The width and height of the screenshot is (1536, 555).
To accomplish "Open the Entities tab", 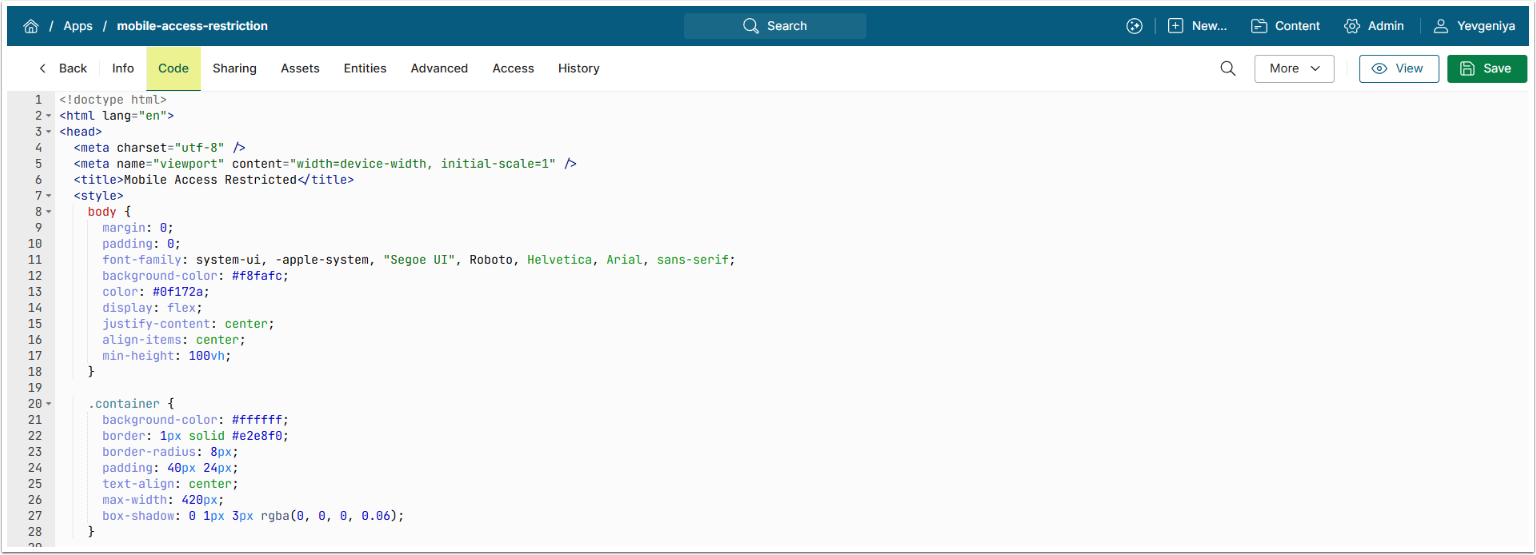I will [365, 69].
